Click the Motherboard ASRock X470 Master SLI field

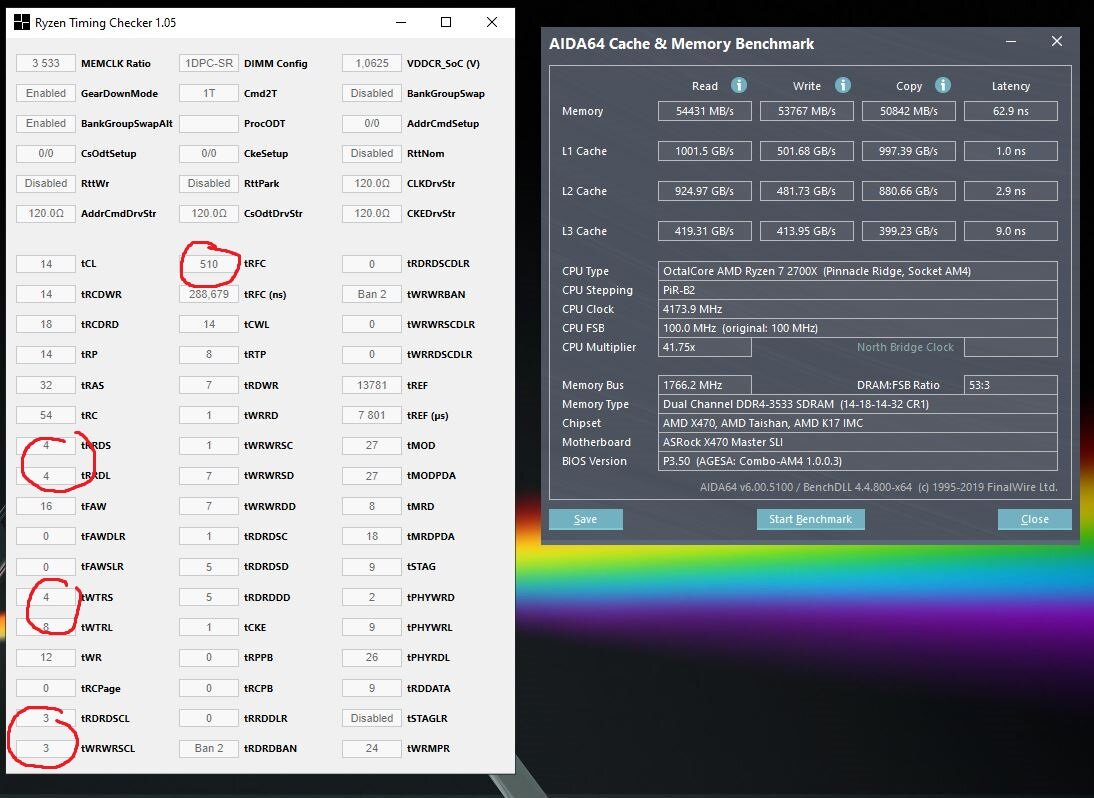[x=857, y=442]
